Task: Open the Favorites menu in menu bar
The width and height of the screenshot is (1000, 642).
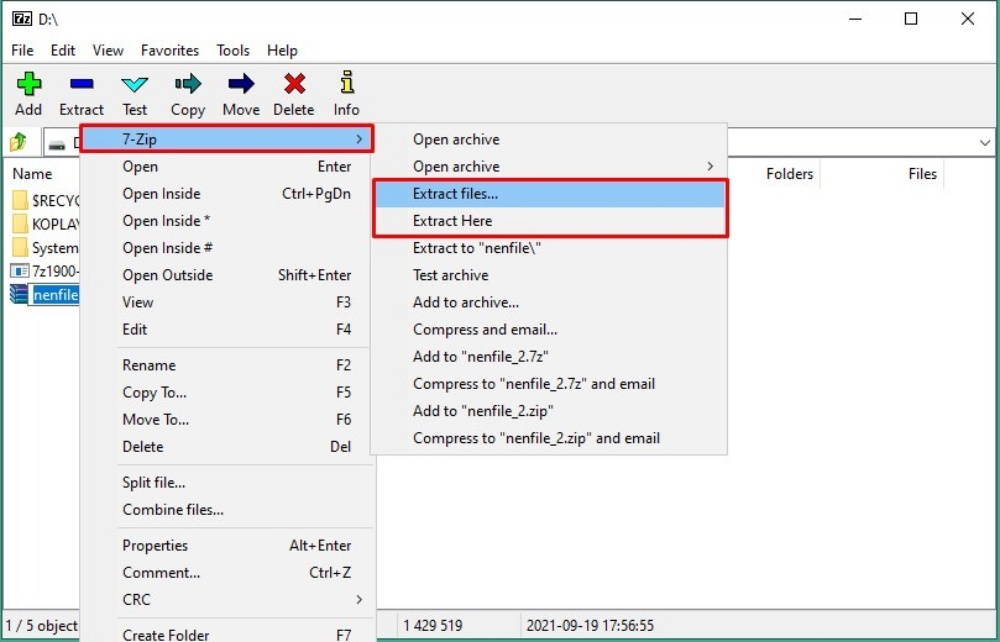Action: coord(169,50)
